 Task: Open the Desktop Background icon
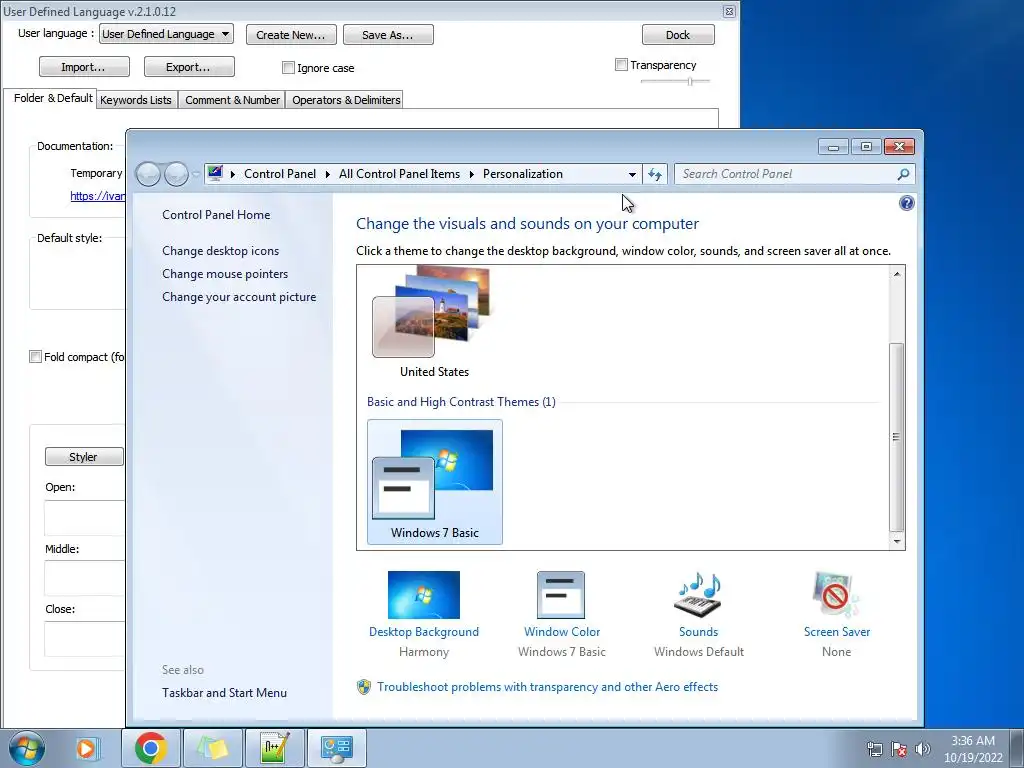[424, 595]
